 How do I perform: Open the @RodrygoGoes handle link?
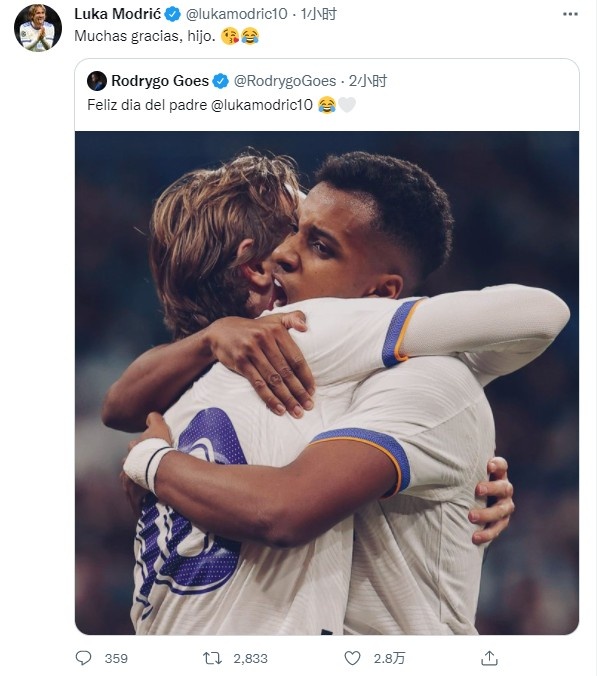click(x=285, y=81)
